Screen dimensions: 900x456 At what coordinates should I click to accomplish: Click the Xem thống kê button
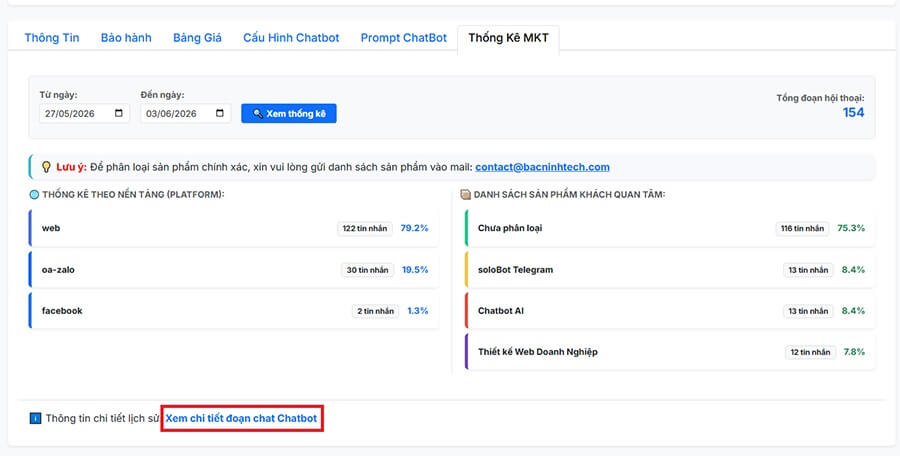[x=289, y=113]
